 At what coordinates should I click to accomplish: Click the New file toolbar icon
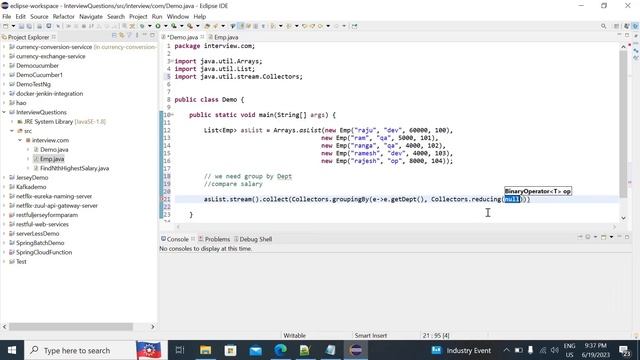[6, 26]
